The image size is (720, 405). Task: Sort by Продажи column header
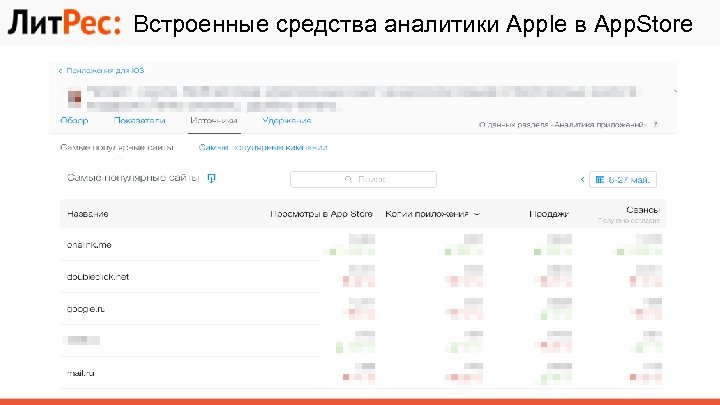click(549, 214)
